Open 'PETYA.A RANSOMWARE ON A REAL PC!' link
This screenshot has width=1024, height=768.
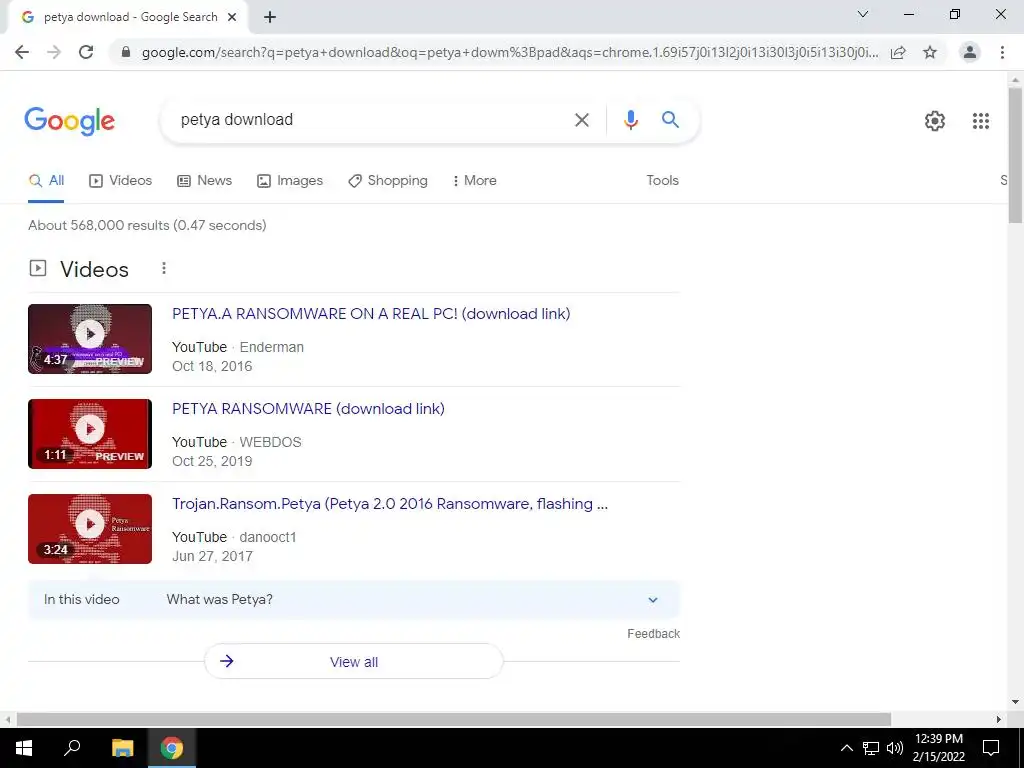[371, 313]
